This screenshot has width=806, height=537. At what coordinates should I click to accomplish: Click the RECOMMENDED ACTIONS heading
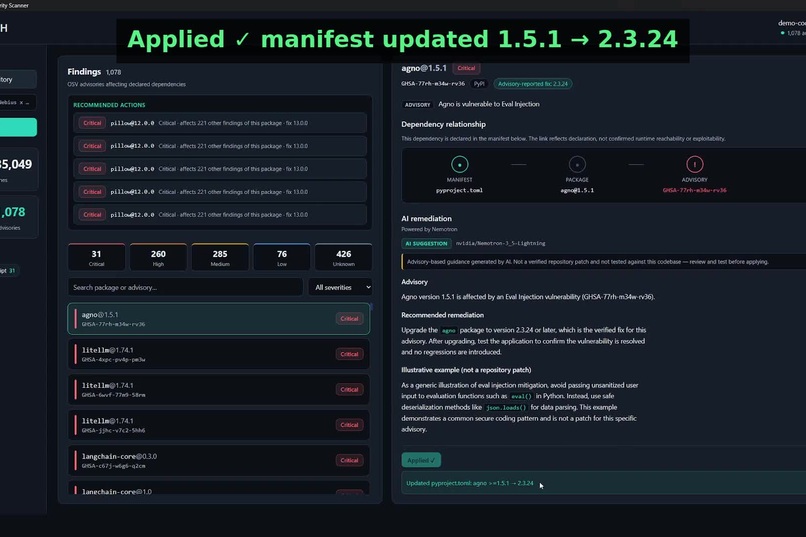click(109, 105)
